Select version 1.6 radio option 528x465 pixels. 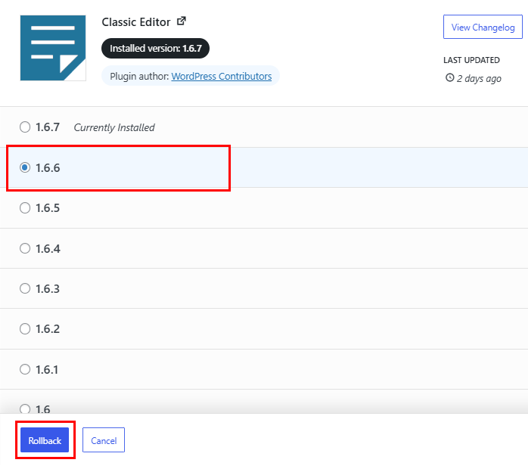25,409
